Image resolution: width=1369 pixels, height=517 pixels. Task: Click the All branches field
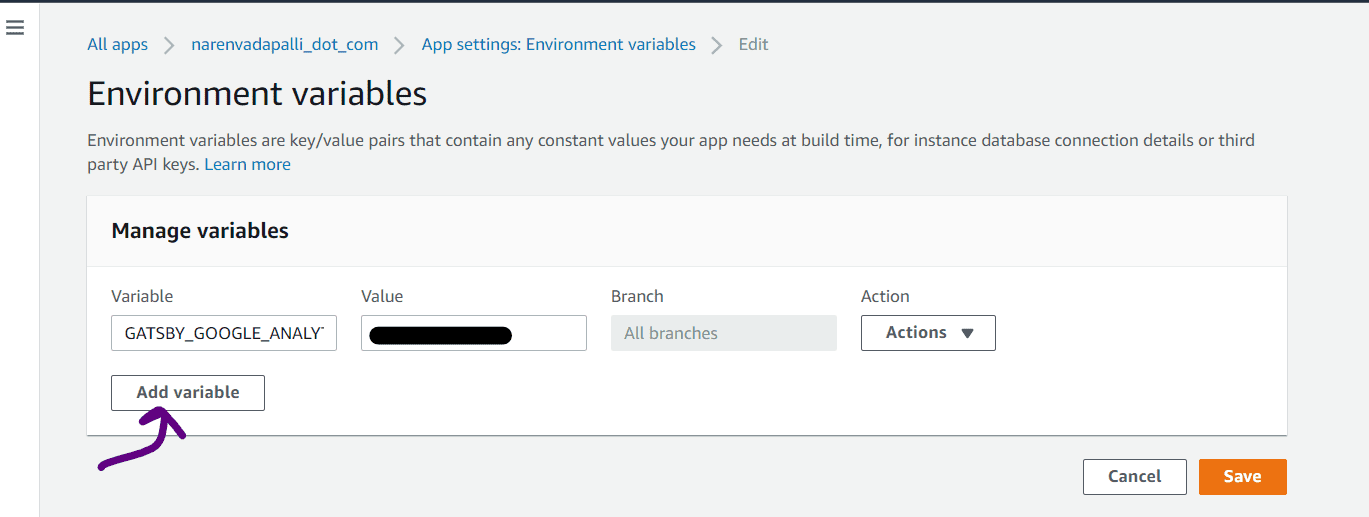click(x=724, y=333)
